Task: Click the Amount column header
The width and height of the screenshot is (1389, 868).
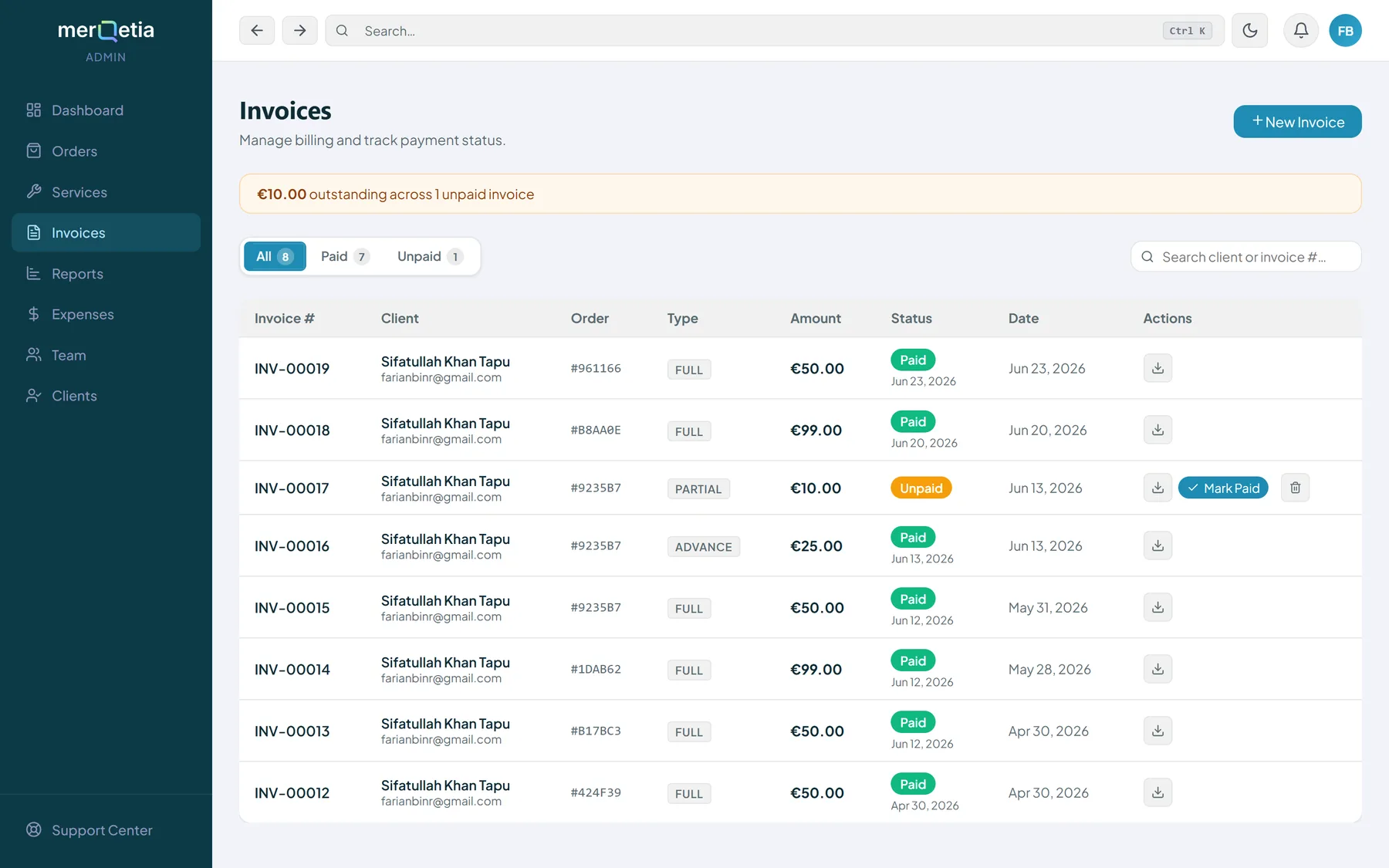Action: point(815,318)
